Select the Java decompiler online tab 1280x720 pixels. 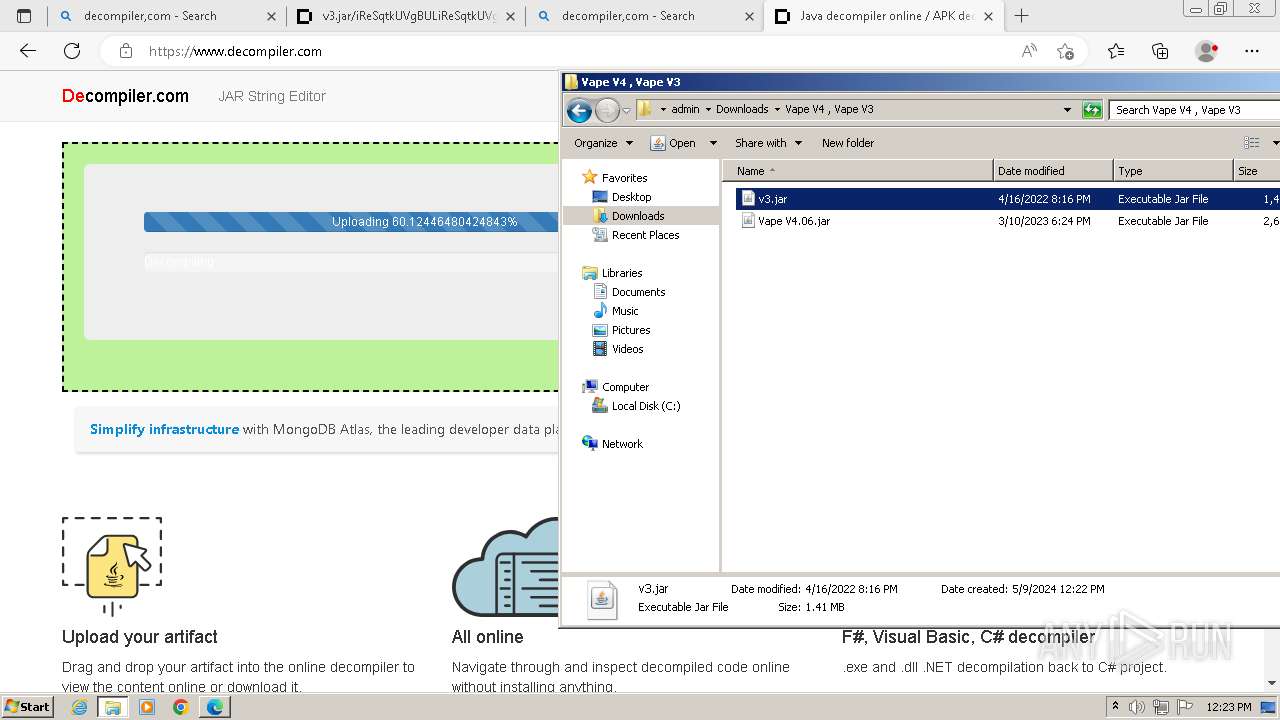click(x=883, y=16)
